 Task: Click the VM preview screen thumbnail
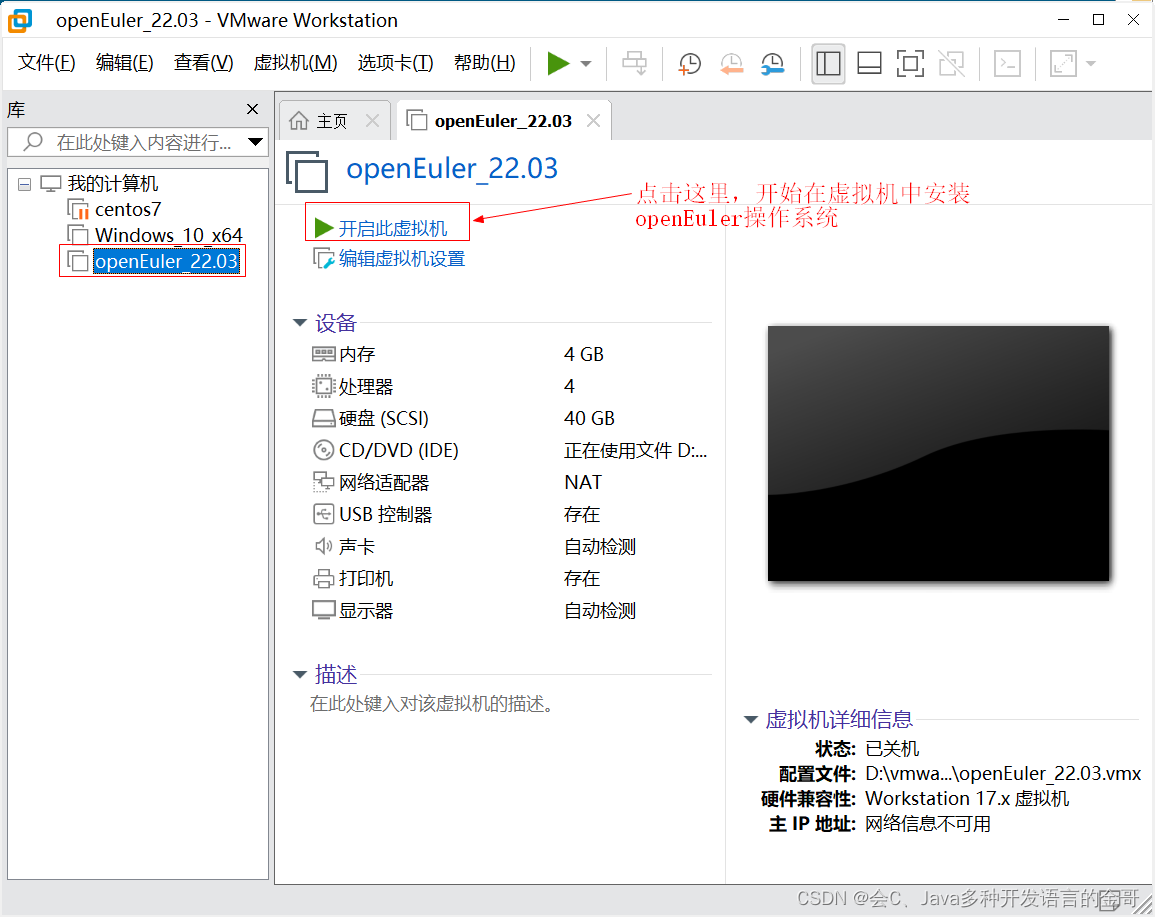tap(938, 452)
